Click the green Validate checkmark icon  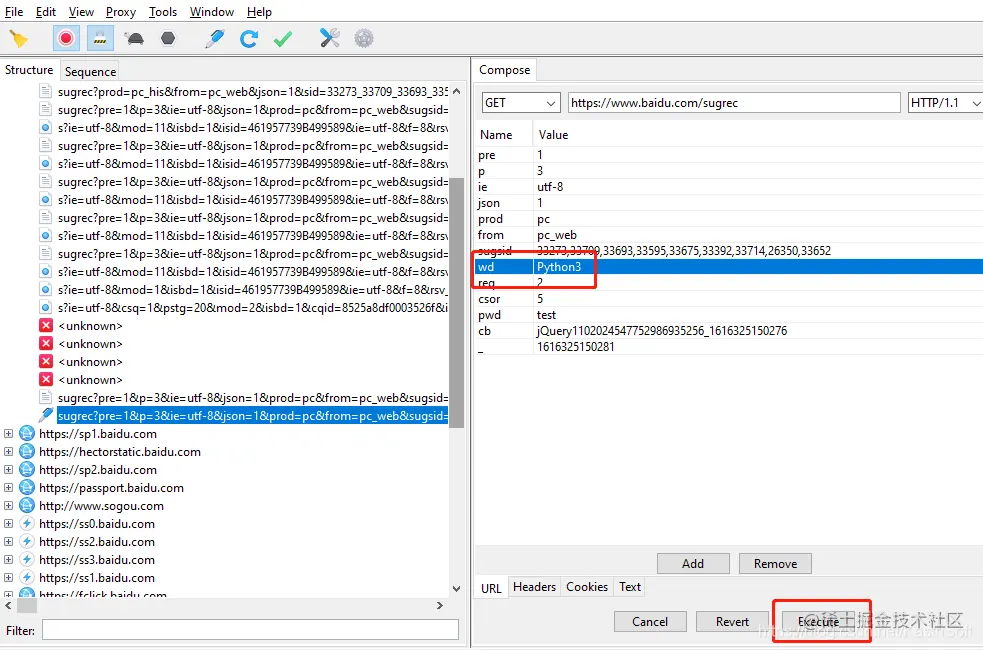[283, 39]
